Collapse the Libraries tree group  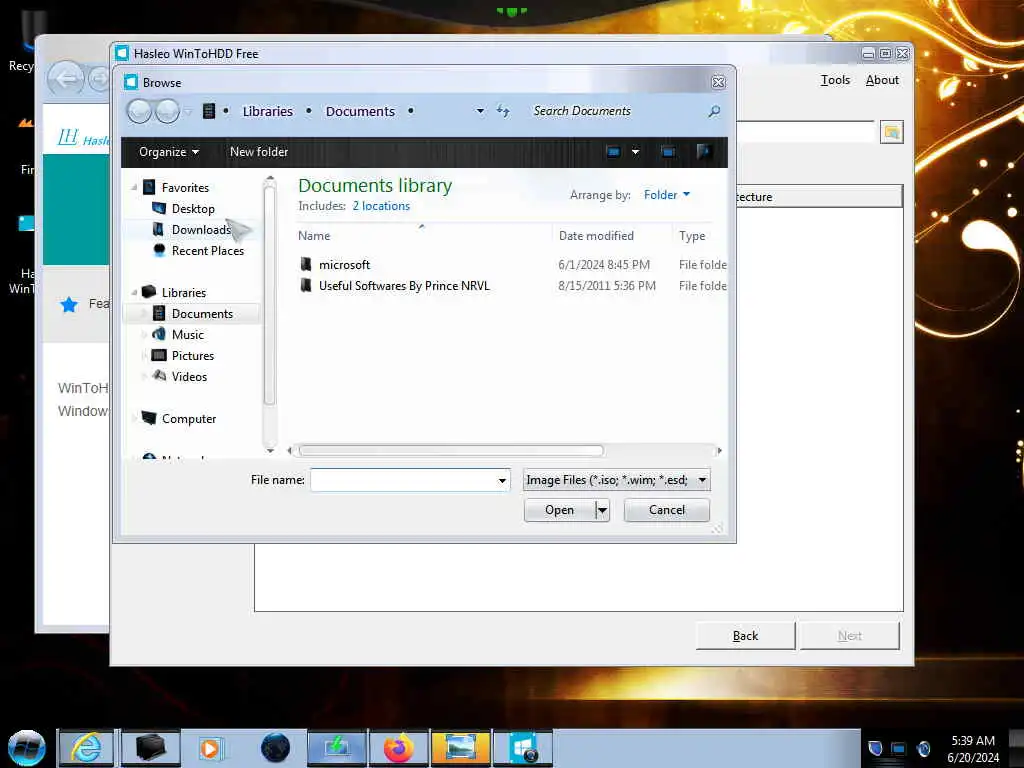pos(134,293)
